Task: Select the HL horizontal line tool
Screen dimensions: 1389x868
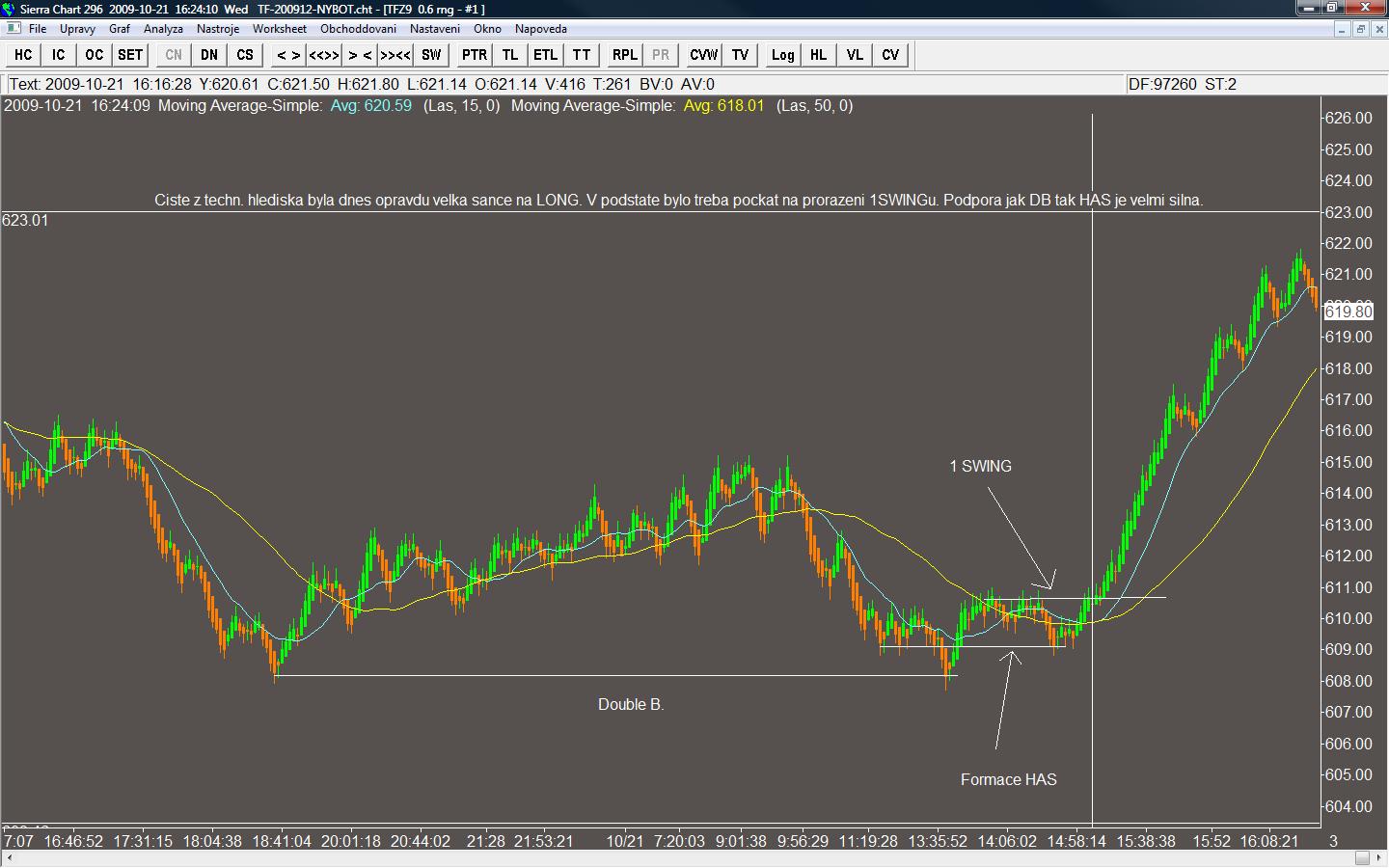Action: click(x=819, y=55)
